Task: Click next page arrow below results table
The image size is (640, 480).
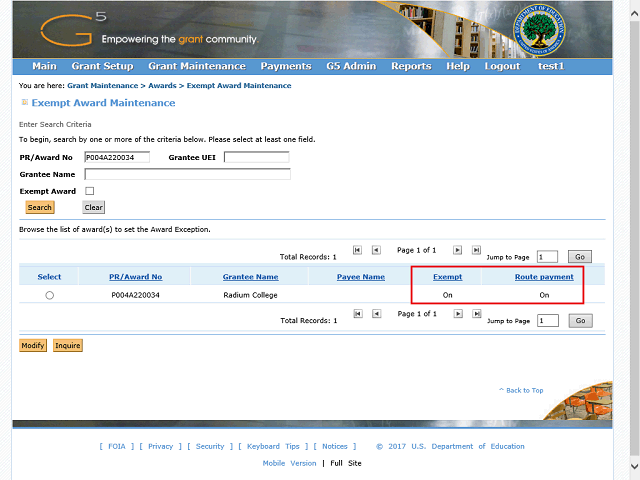Action: pyautogui.click(x=457, y=315)
